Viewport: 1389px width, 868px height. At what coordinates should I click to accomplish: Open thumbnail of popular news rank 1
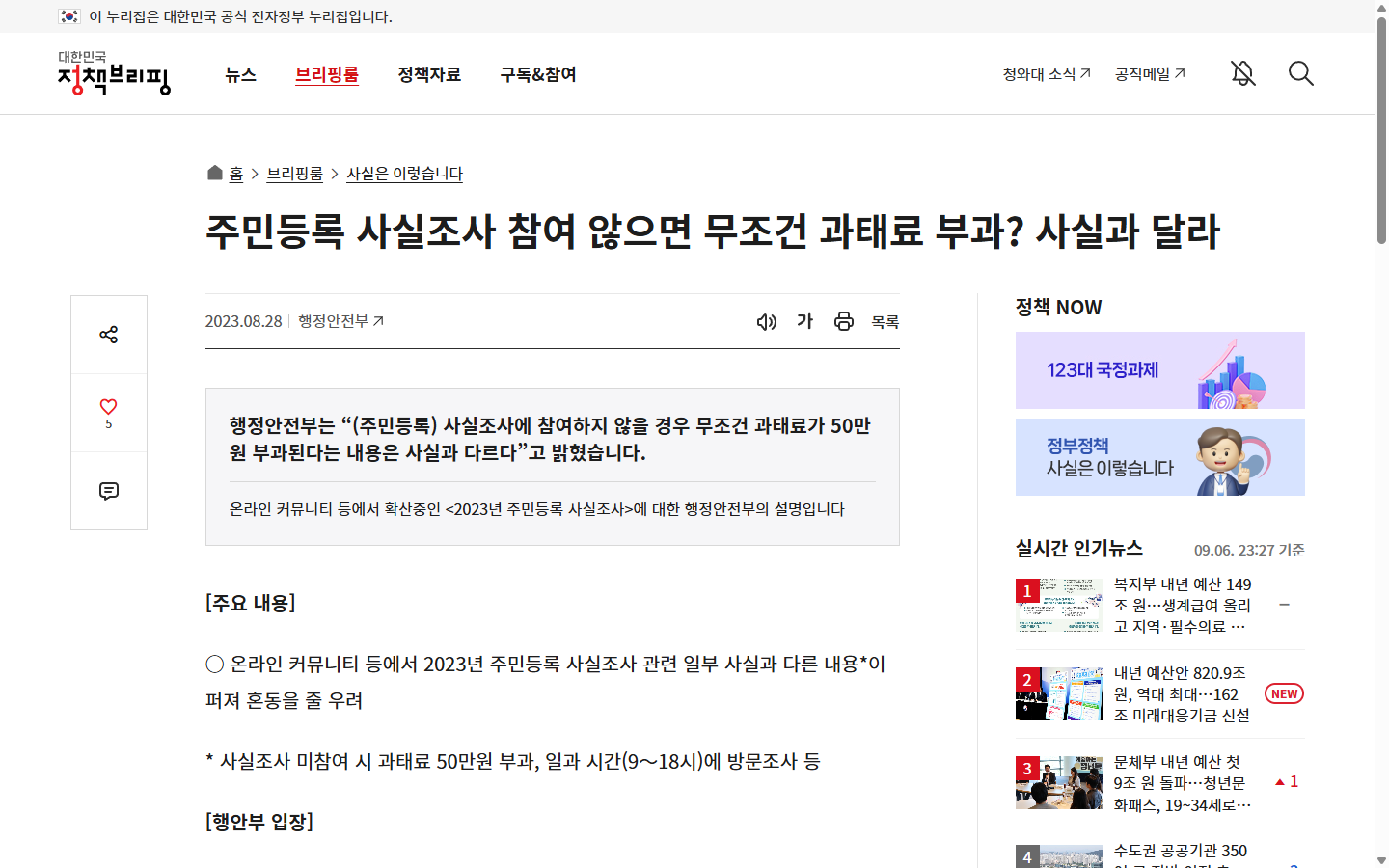[1059, 606]
